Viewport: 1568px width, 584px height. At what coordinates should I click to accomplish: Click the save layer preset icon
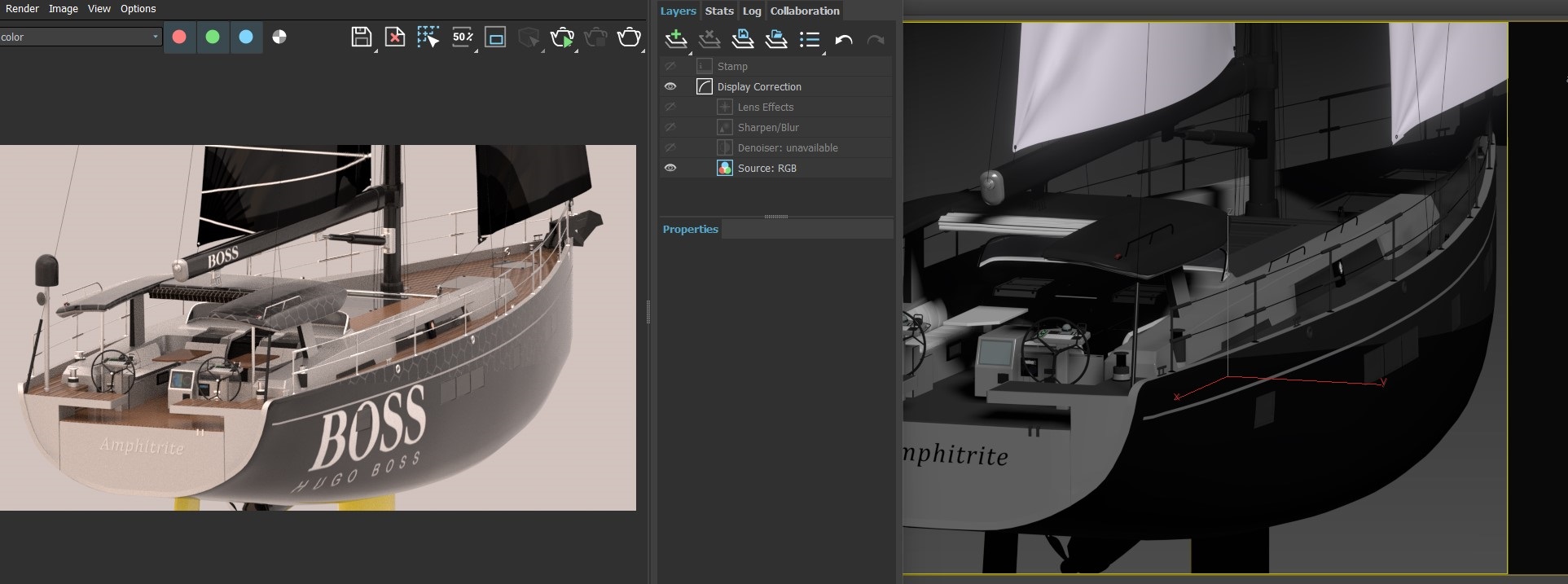pos(743,38)
